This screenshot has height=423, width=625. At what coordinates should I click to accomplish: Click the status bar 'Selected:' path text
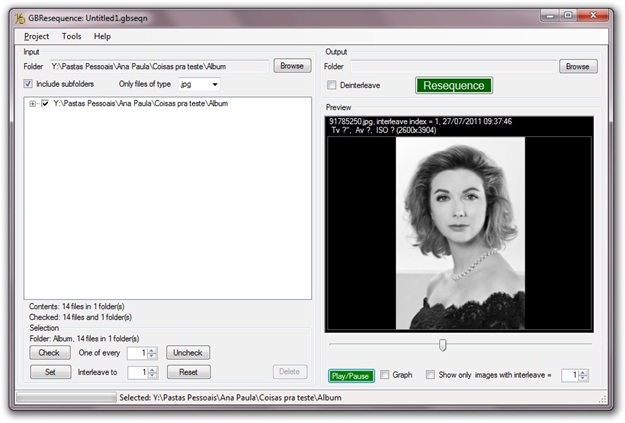(x=230, y=398)
